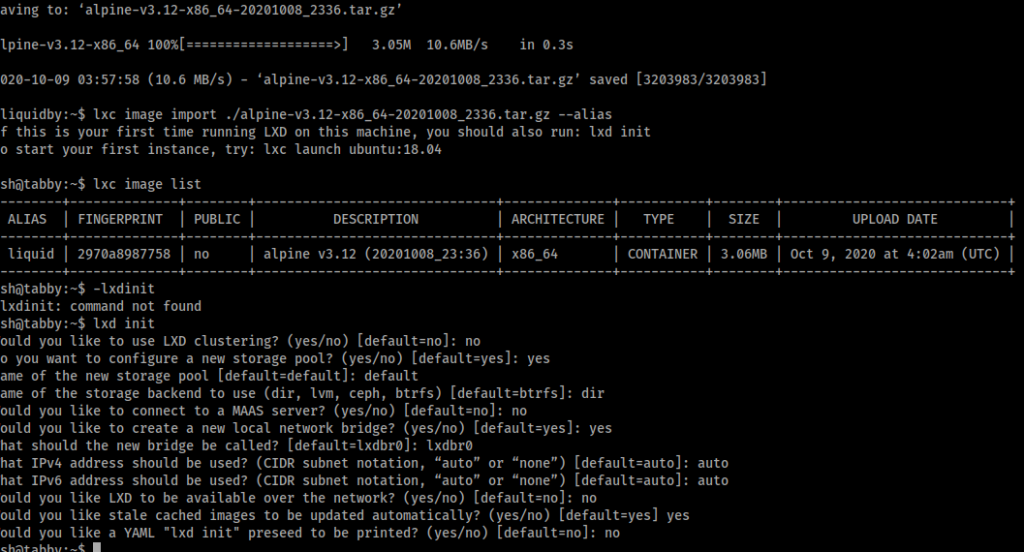
Task: Click the terminal cursor at the last prompt
Action: coord(97,547)
